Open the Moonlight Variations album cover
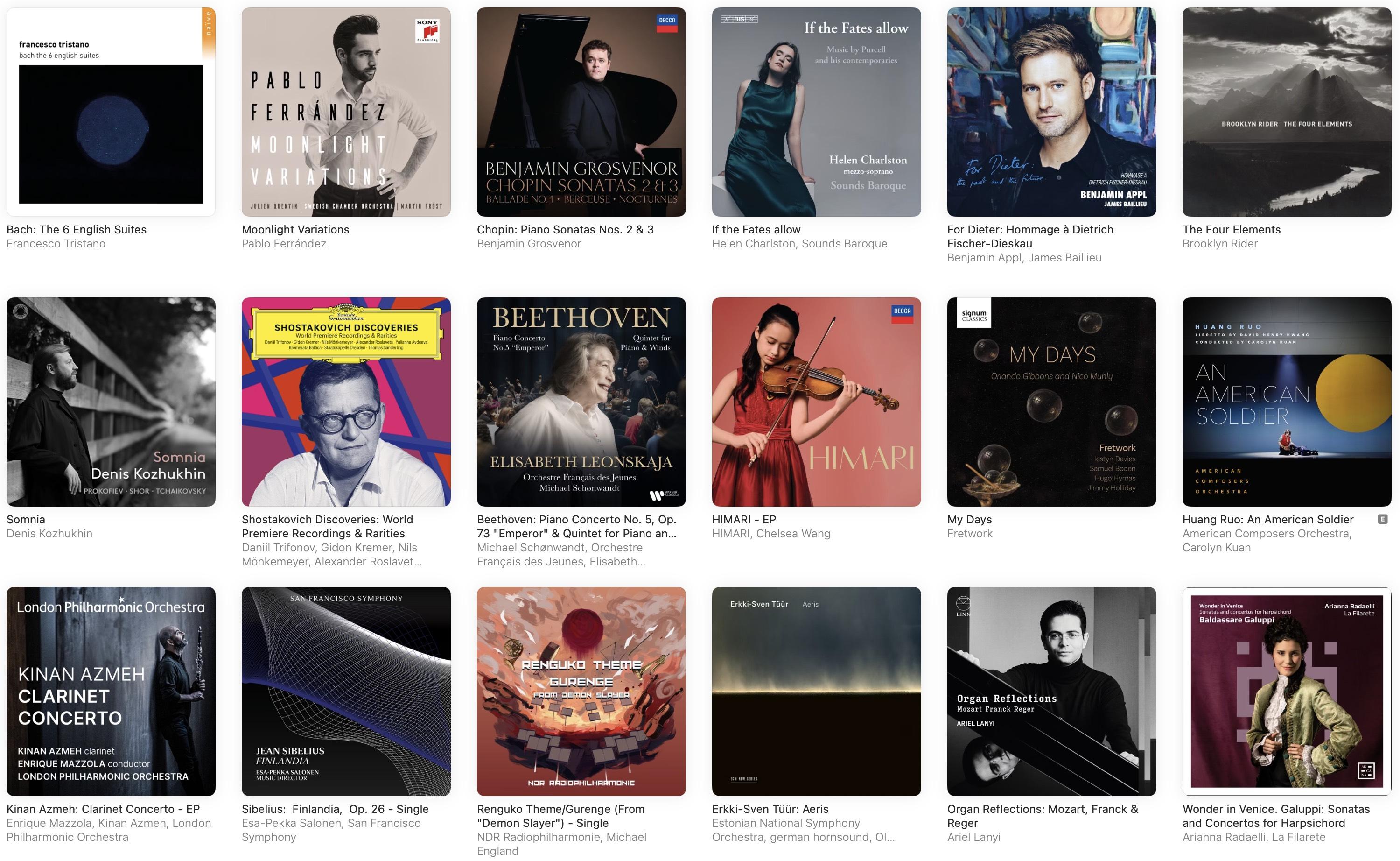Viewport: 1400px width, 861px height. click(346, 112)
